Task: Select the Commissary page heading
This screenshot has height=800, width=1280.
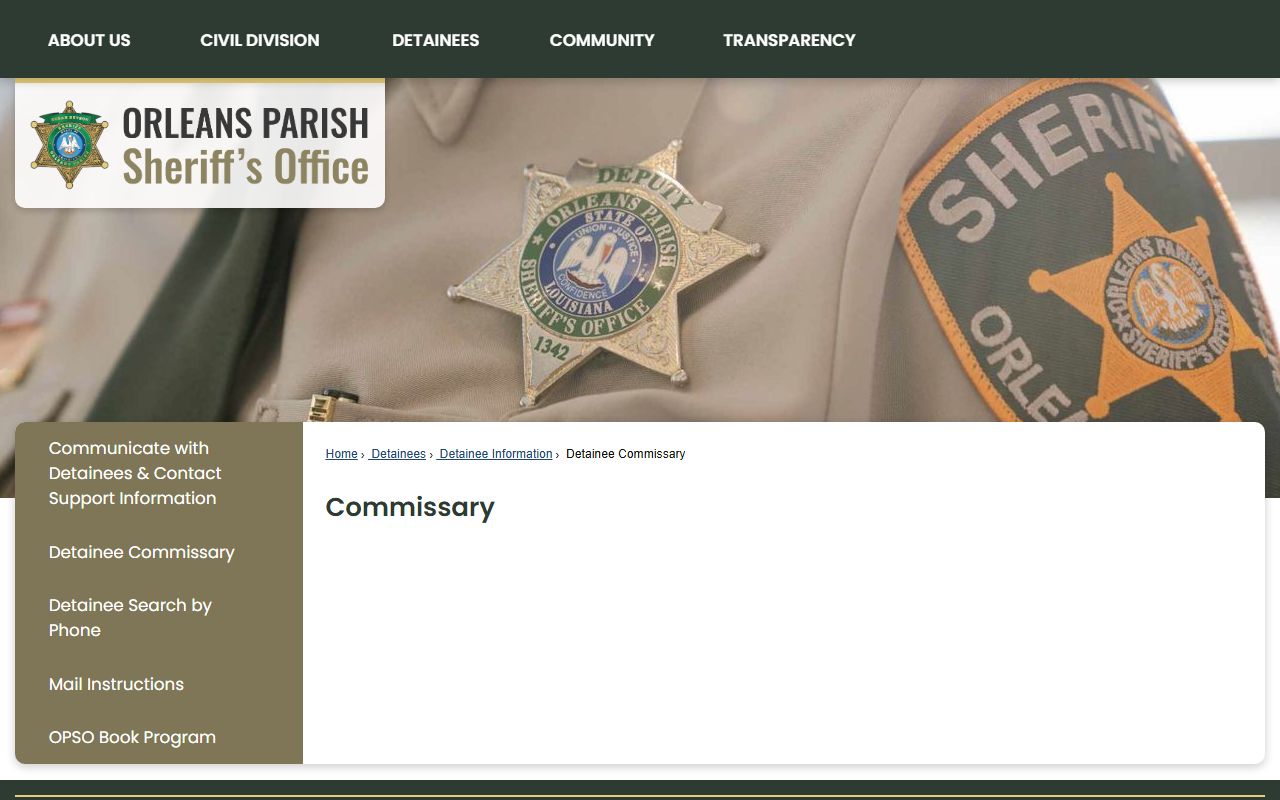Action: [x=410, y=507]
